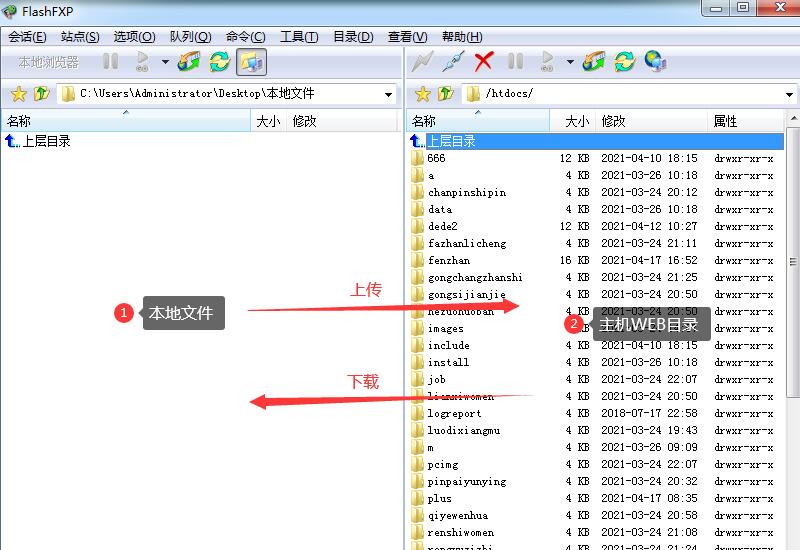Click the local pane bookmarks star

[17, 94]
